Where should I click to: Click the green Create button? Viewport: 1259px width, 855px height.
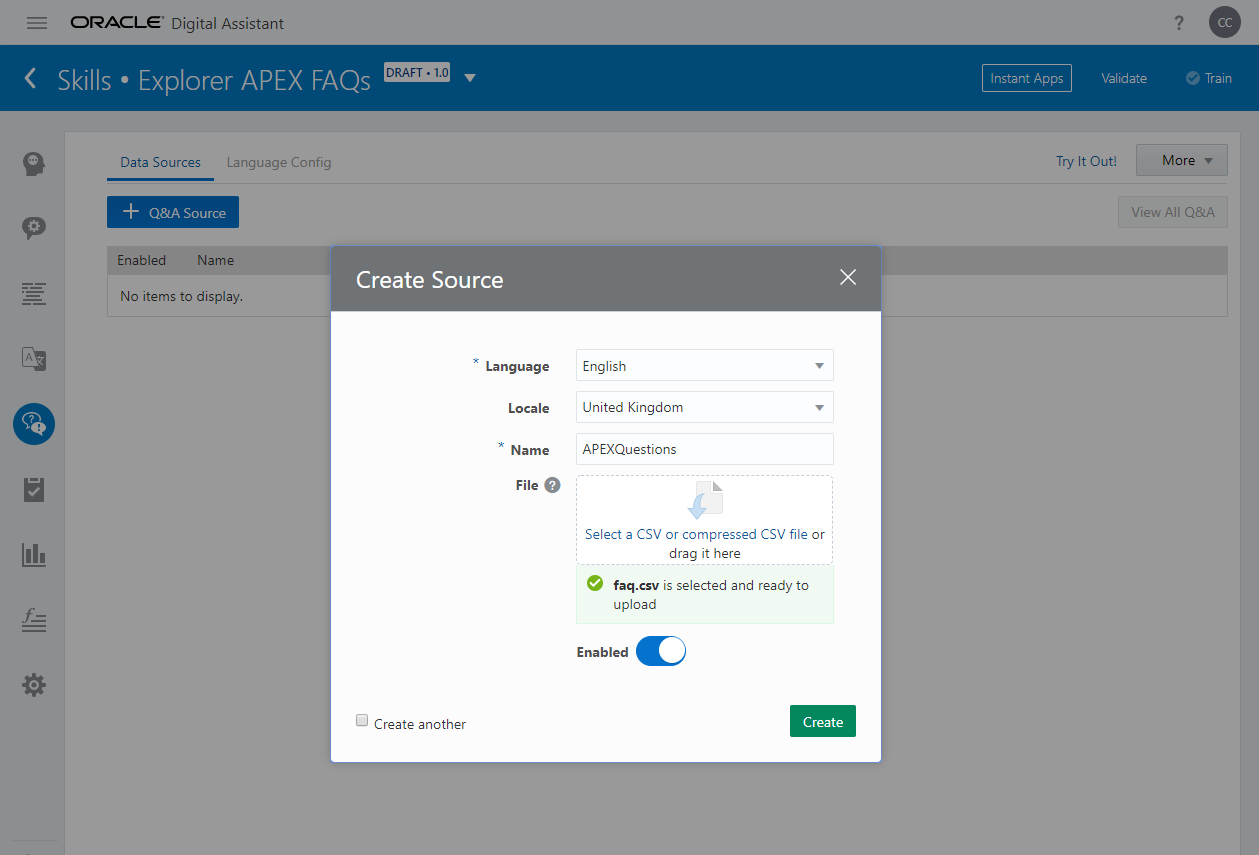tap(823, 722)
